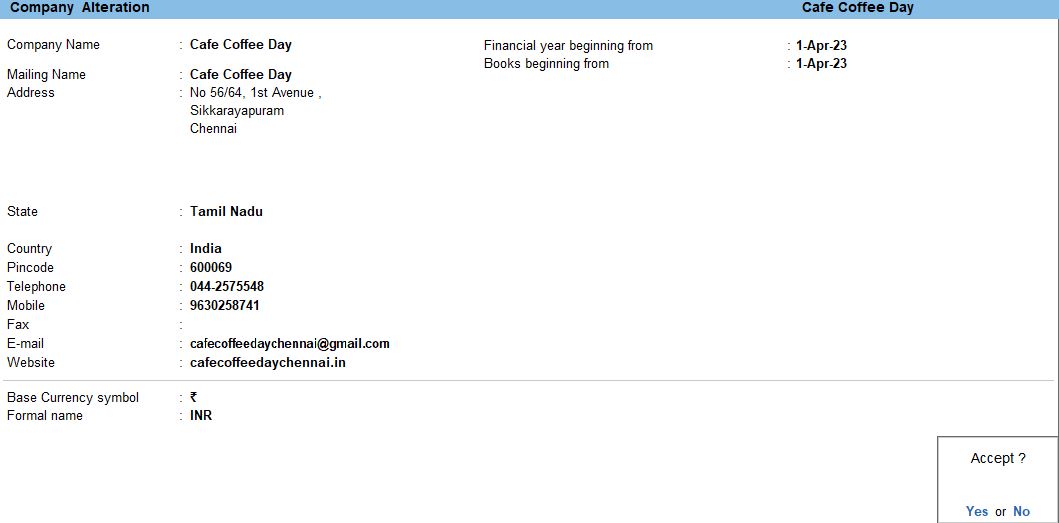Click Financial year beginning date 1-Apr-23

821,46
